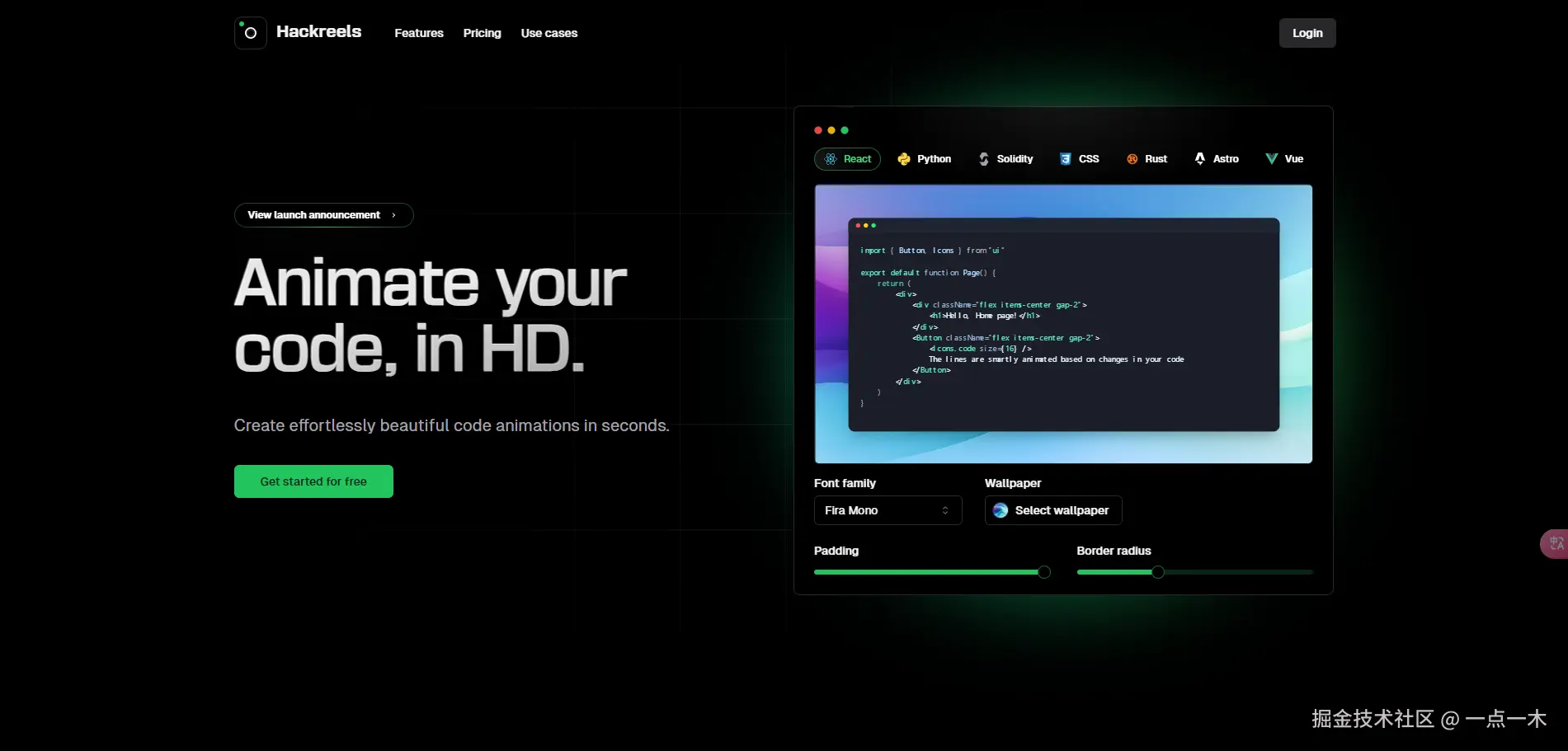The image size is (1568, 751).
Task: Open the Features menu
Action: click(x=419, y=33)
